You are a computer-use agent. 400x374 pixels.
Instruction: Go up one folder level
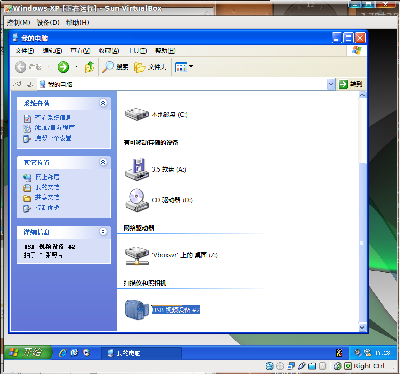tap(89, 67)
